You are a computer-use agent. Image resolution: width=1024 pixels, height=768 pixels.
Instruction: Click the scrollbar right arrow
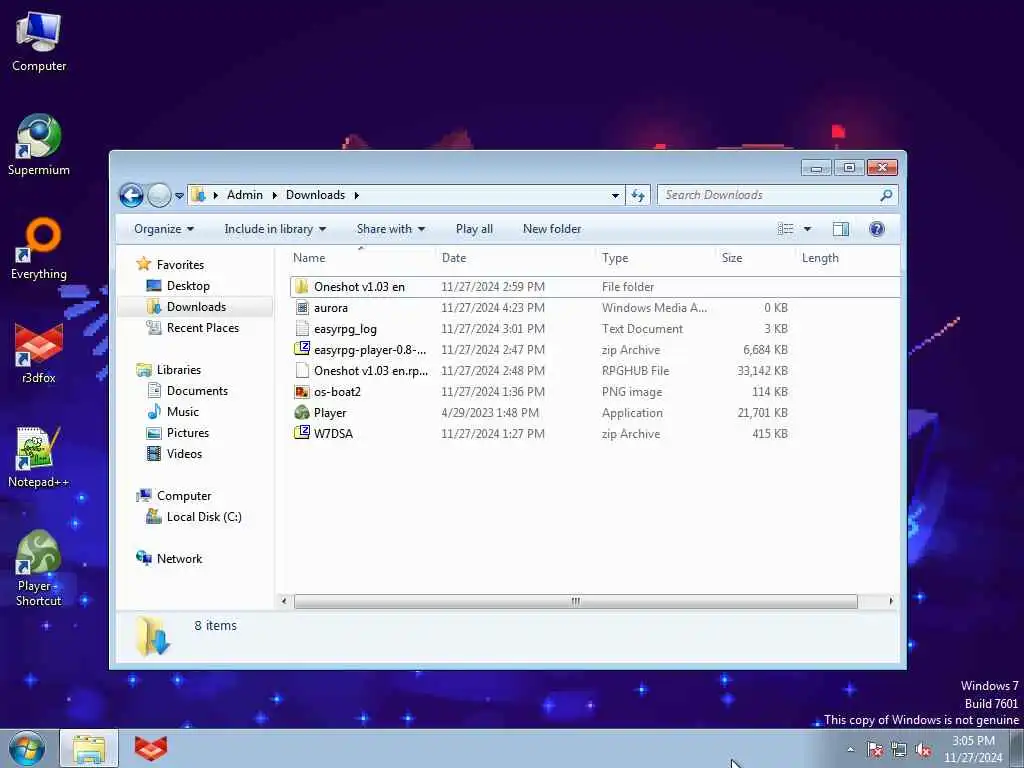891,601
